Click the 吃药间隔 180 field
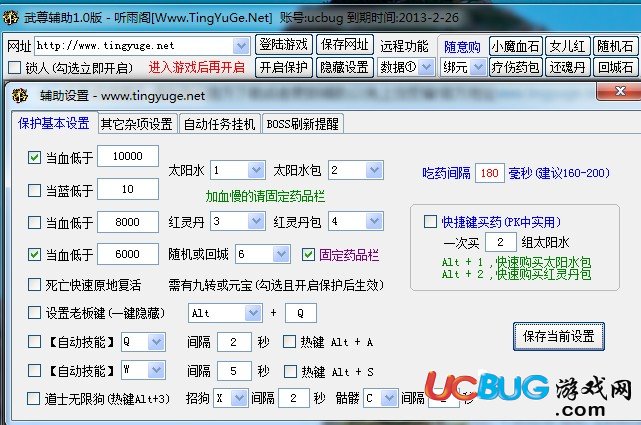Image resolution: width=641 pixels, height=425 pixels. pyautogui.click(x=489, y=173)
